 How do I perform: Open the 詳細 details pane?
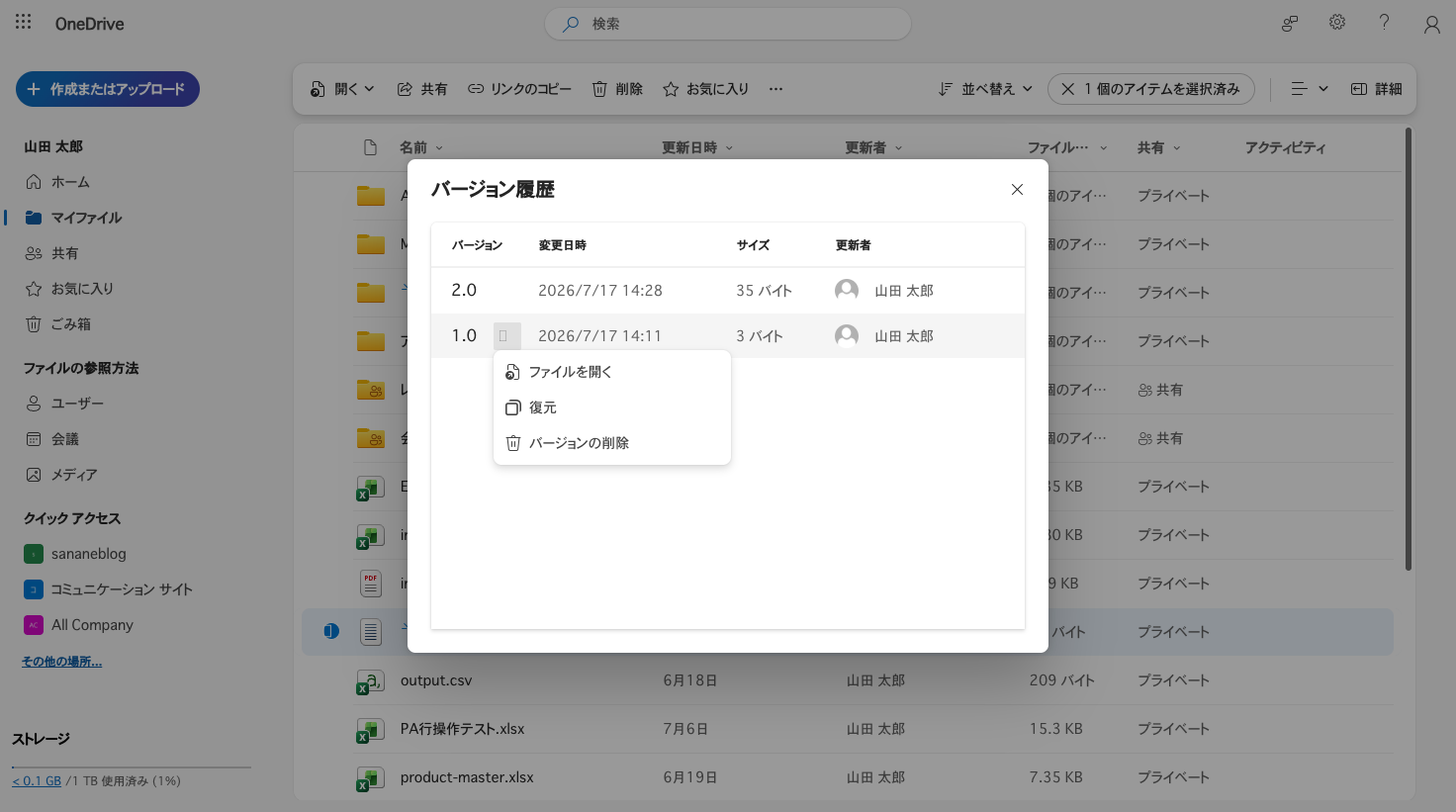tap(1377, 89)
